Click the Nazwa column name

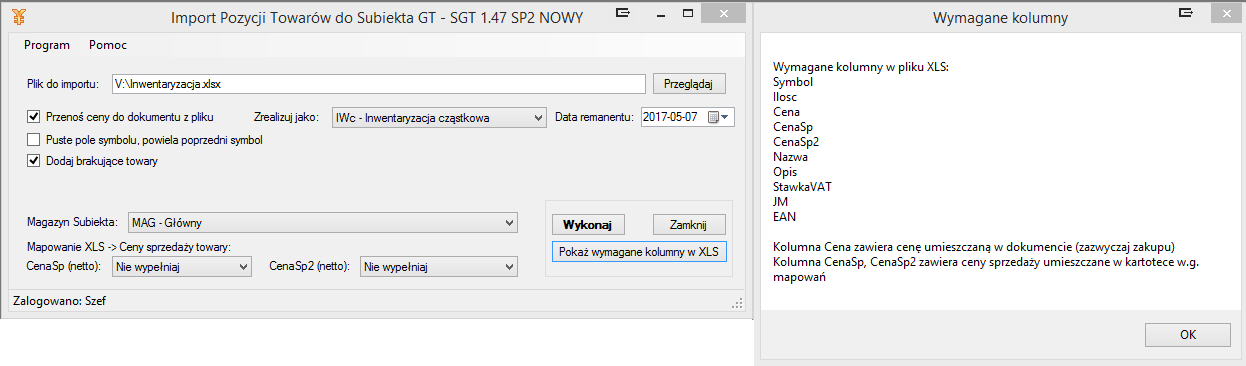(x=791, y=156)
